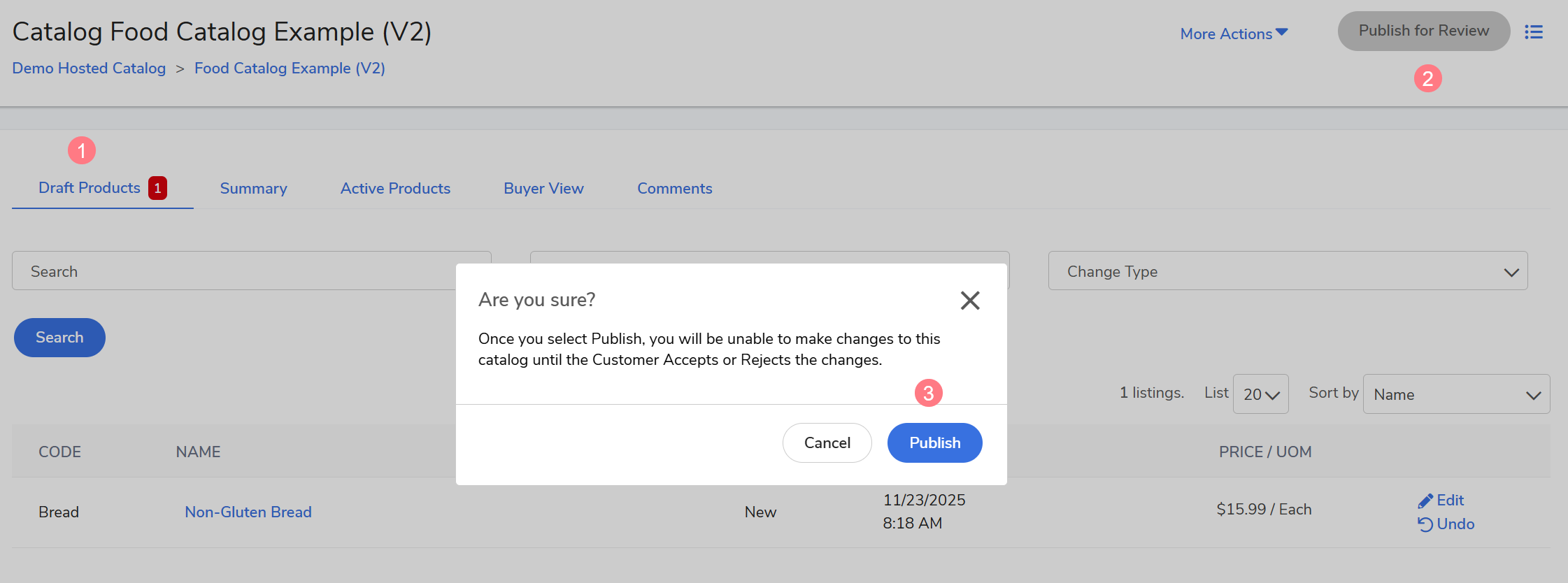Viewport: 1568px width, 583px height.
Task: Click the list menu icon top right
Action: (1534, 32)
